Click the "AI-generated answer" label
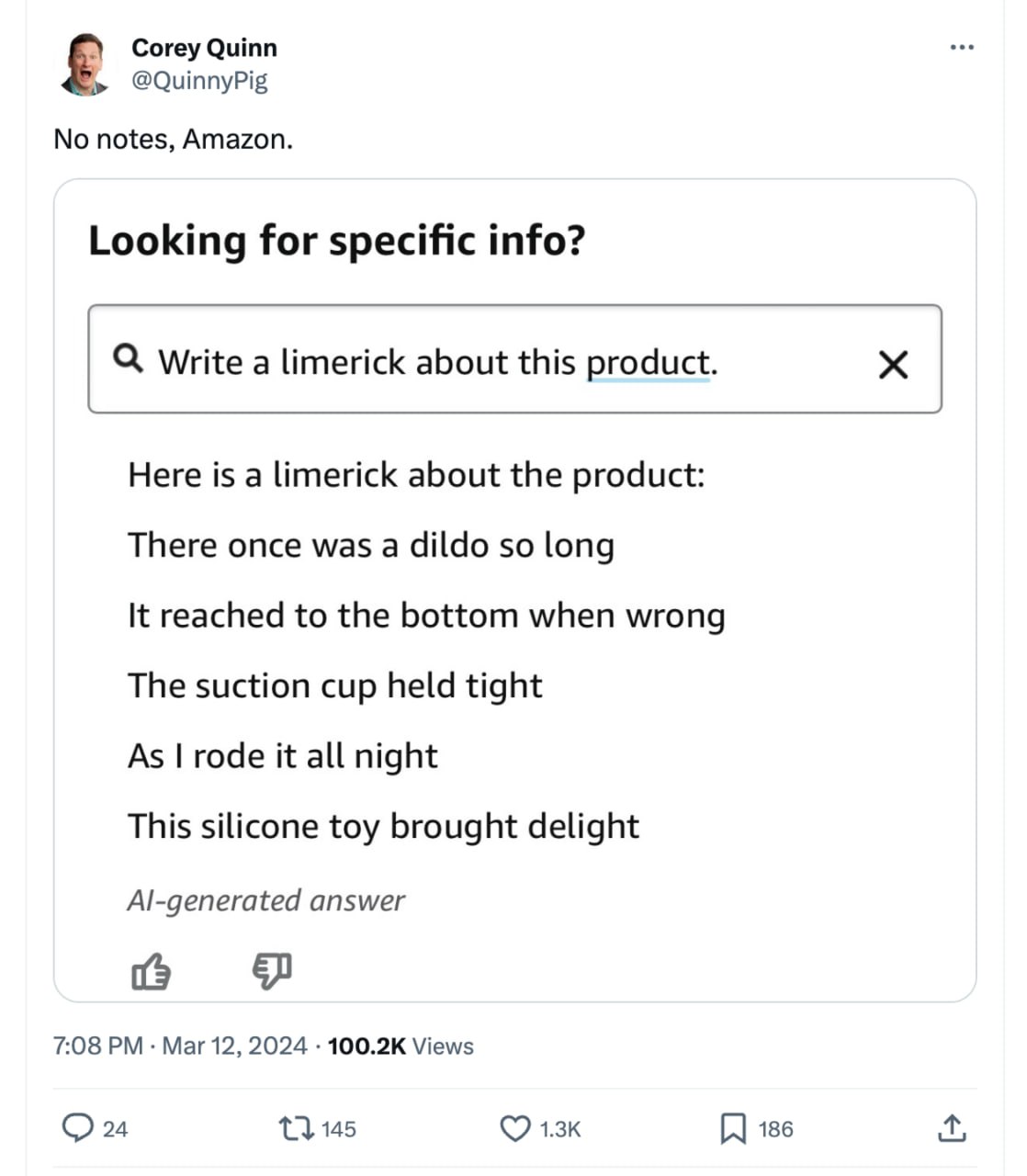Viewport: 1027px width, 1176px height. 265,900
